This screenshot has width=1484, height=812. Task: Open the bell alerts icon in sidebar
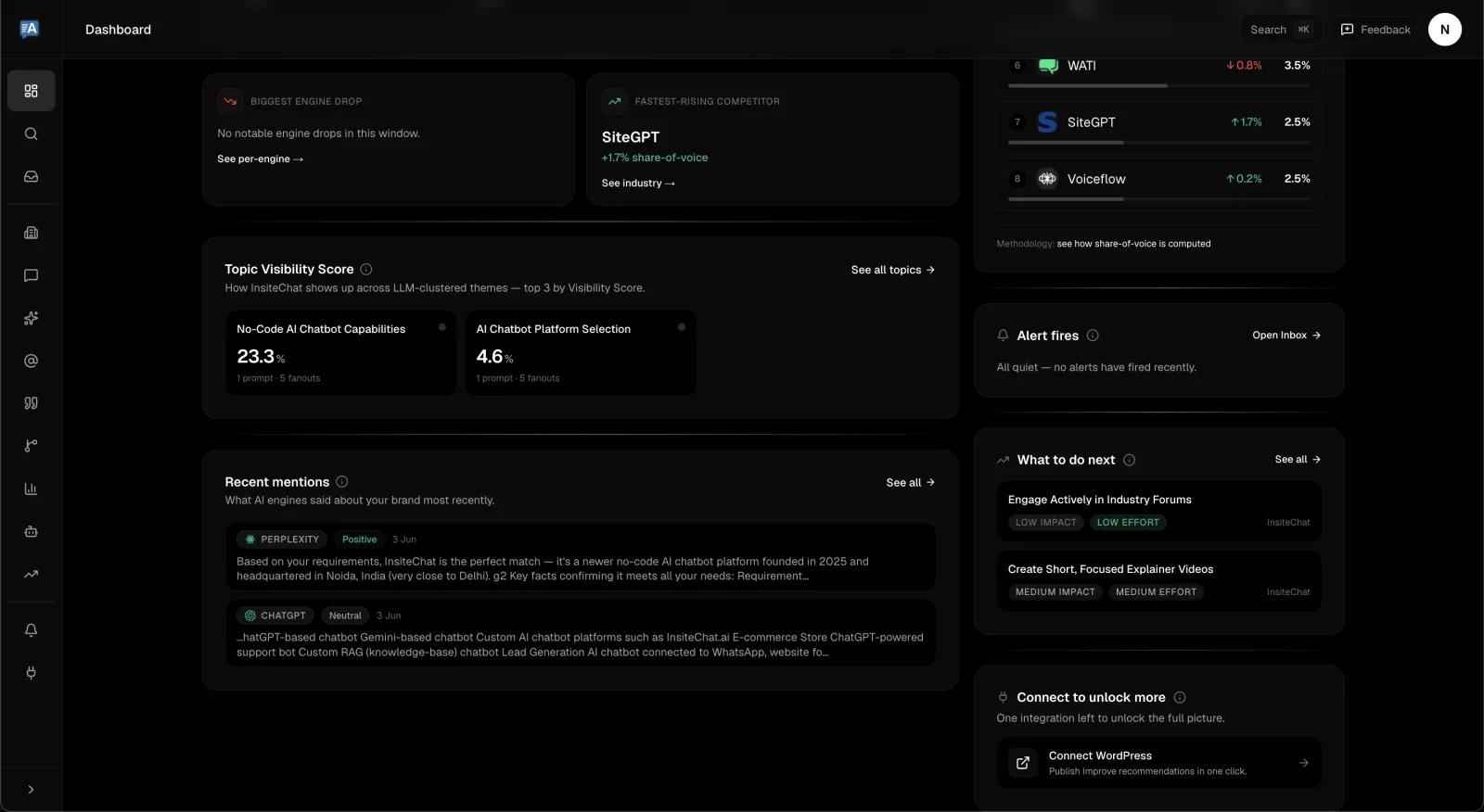point(31,630)
